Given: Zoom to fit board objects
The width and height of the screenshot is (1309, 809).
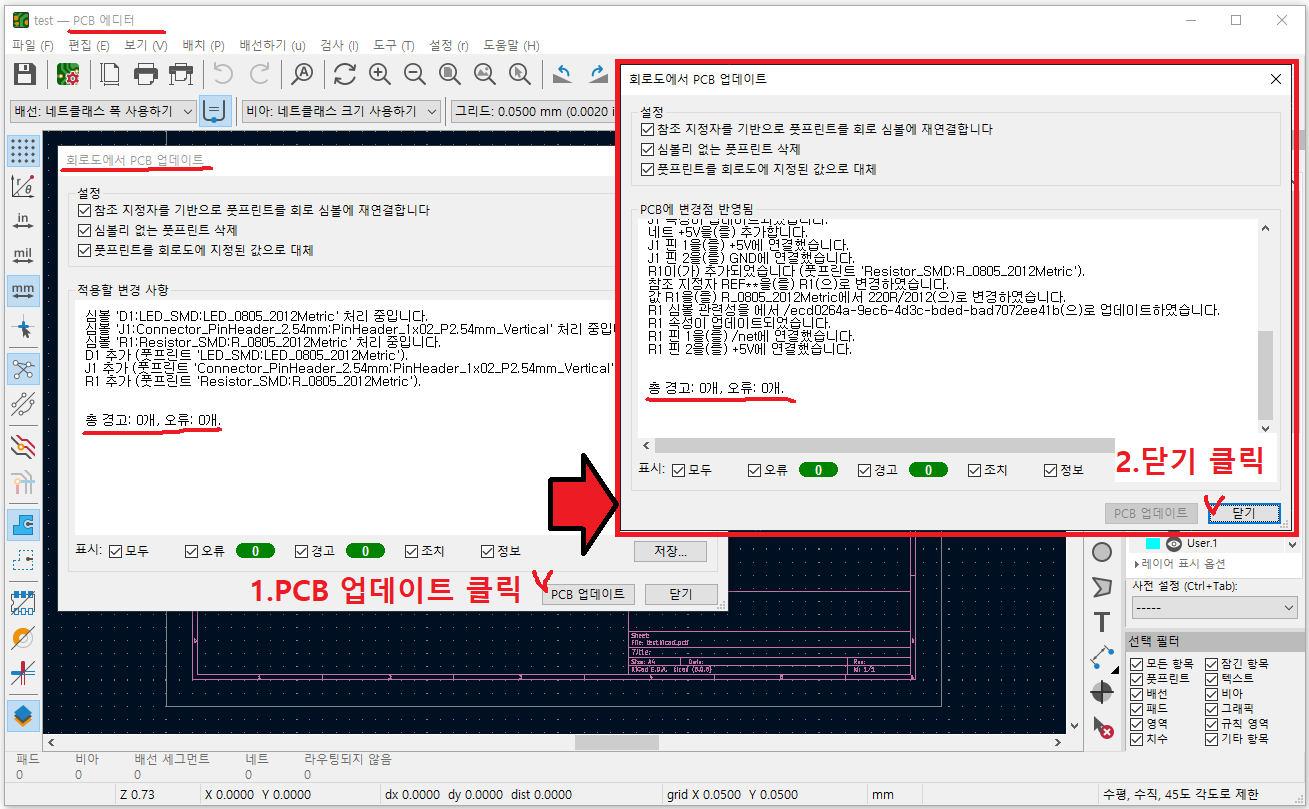Looking at the screenshot, I should point(485,74).
